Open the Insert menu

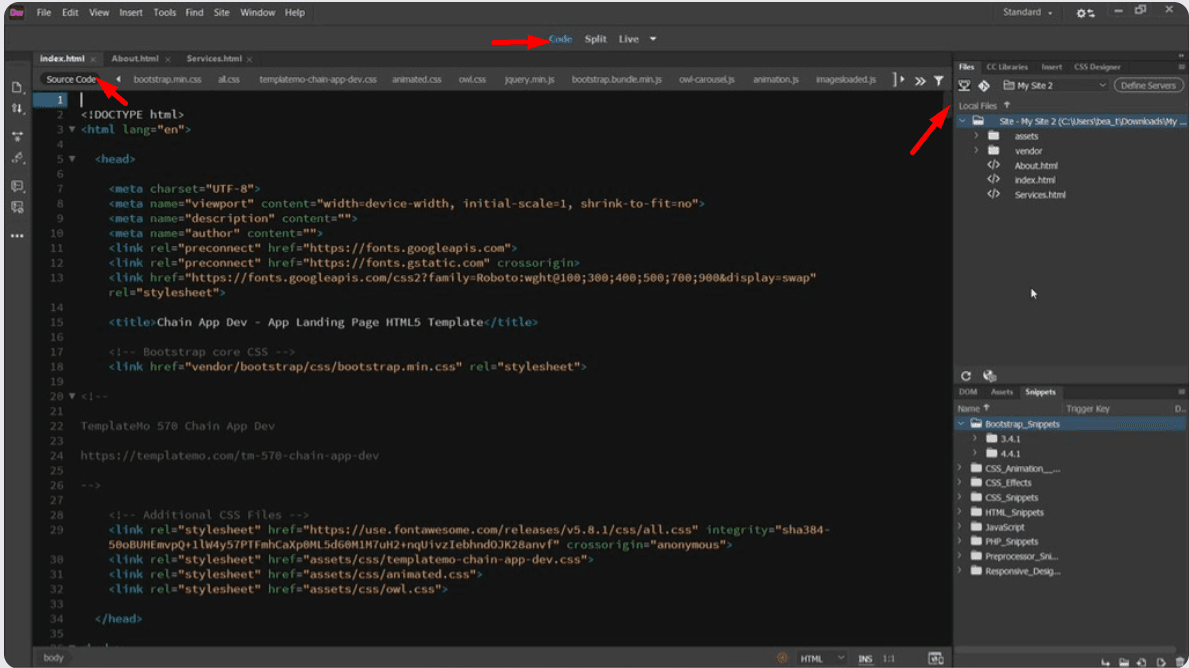(130, 13)
